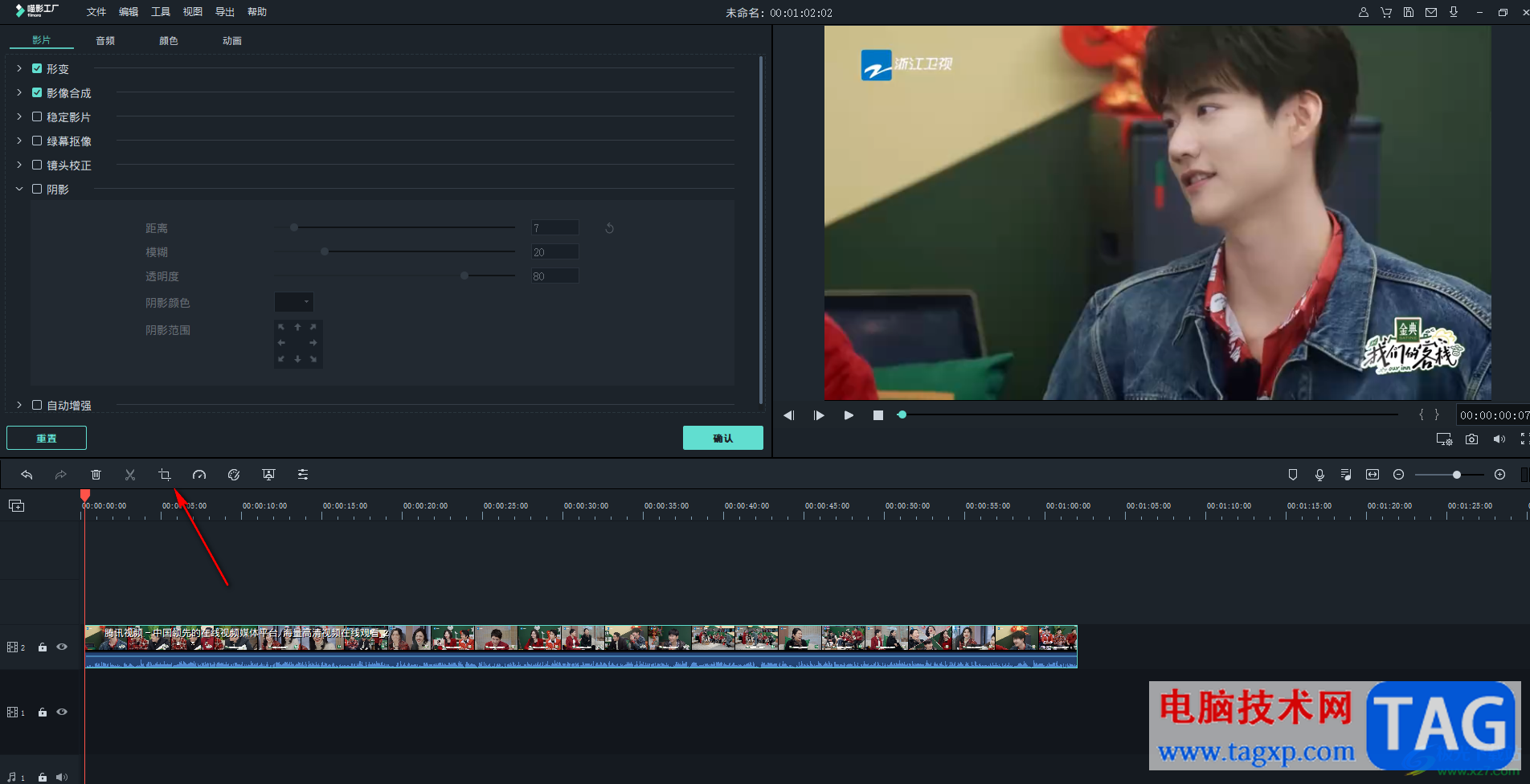The height and width of the screenshot is (784, 1530).
Task: Open the speed control gauge icon
Action: (x=199, y=475)
